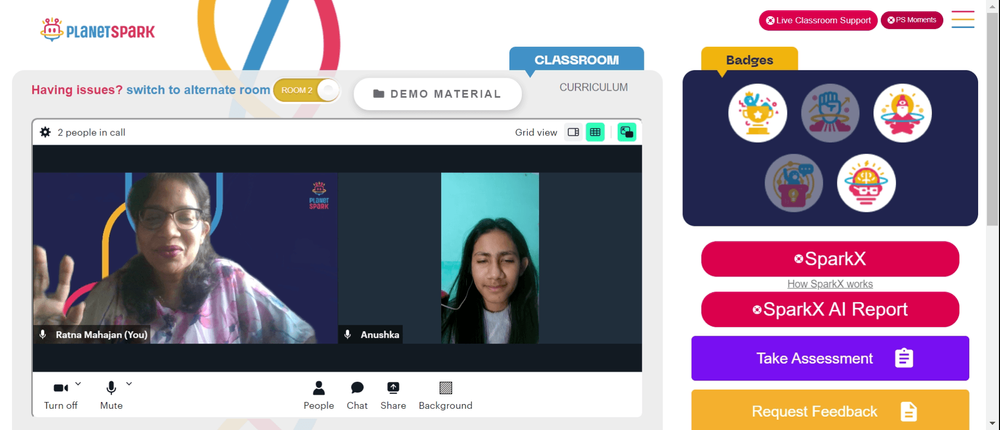
Task: Switch to sidebar speaker view layout
Action: (x=573, y=132)
